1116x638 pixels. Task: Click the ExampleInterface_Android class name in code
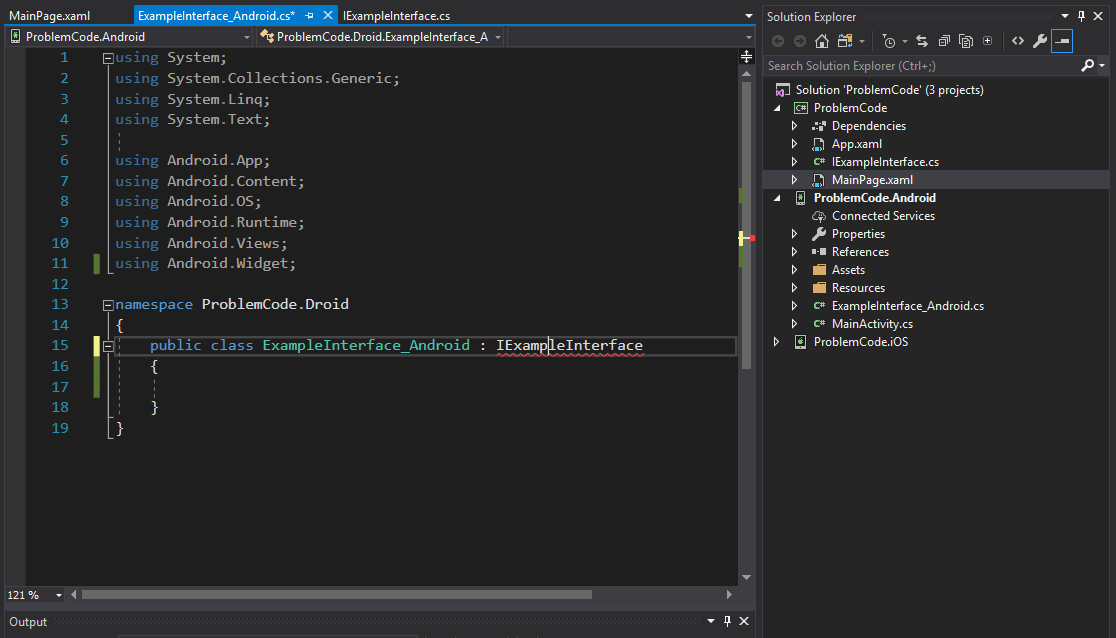tap(366, 345)
